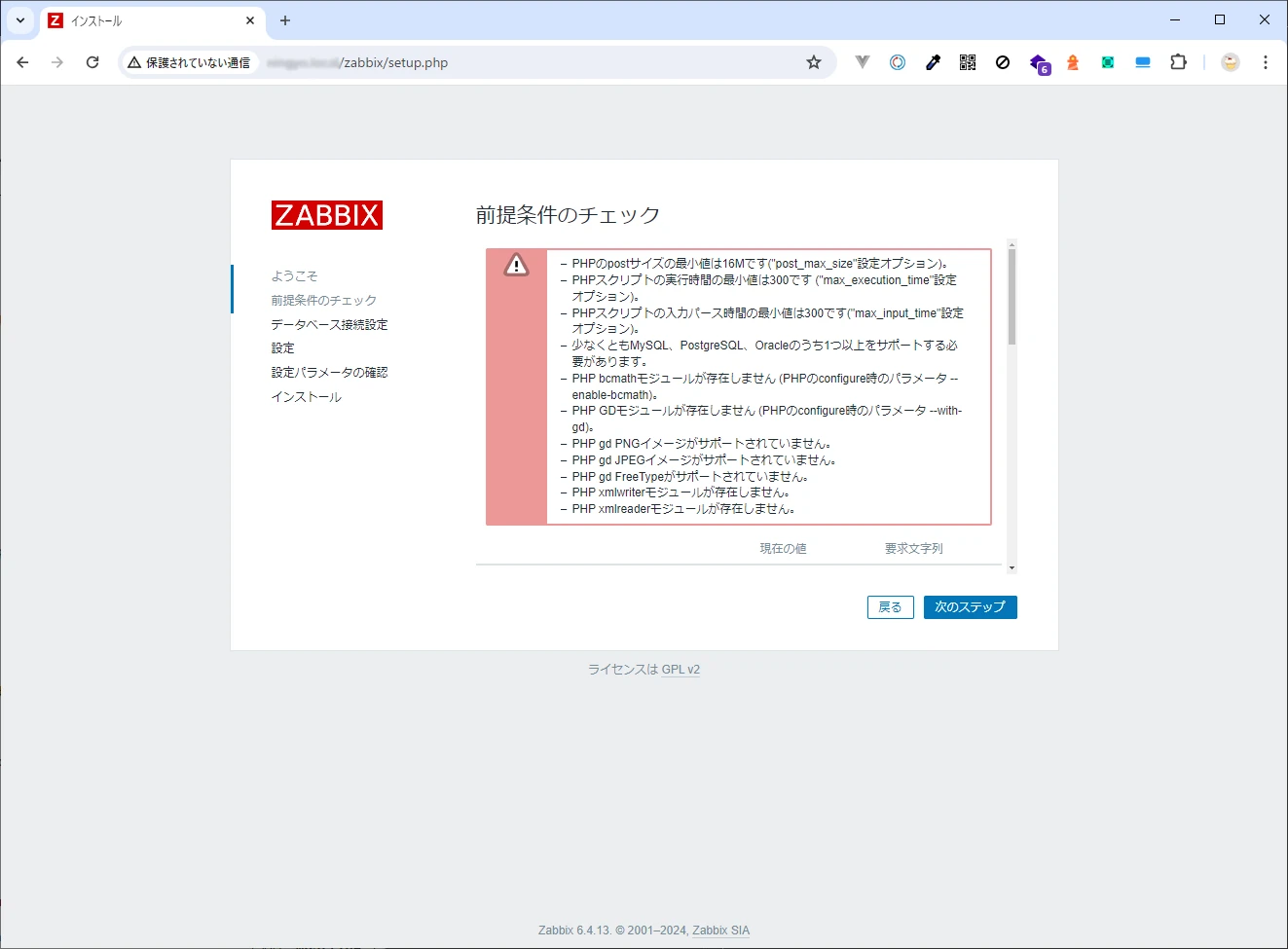Click the 要求文字列 column header

coord(913,549)
